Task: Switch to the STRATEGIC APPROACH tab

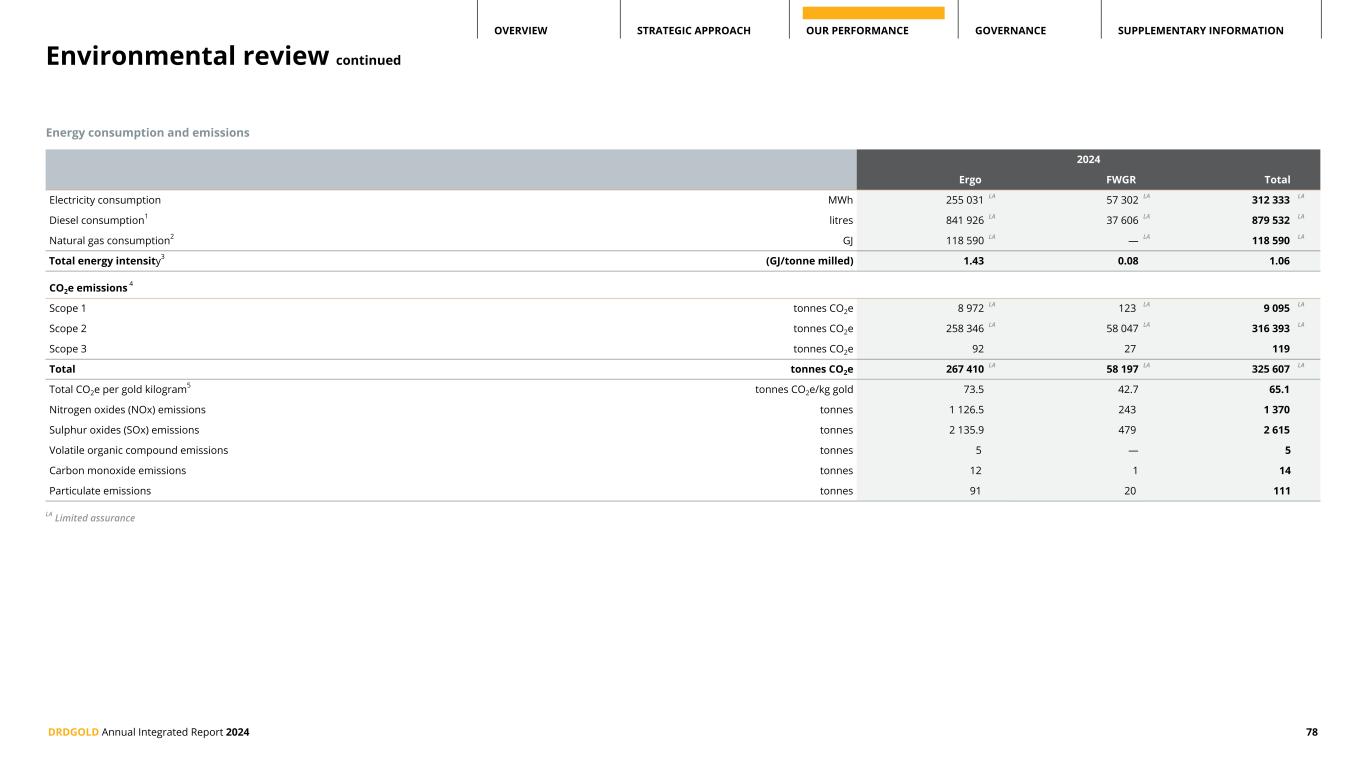Action: pyautogui.click(x=693, y=31)
